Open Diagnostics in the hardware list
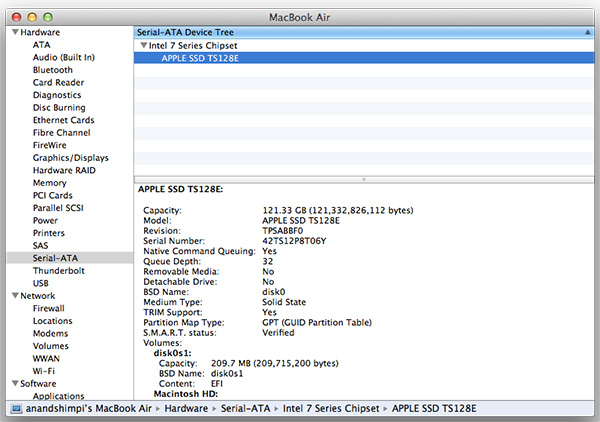Screen dimensions: 600x422 pyautogui.click(x=57, y=95)
